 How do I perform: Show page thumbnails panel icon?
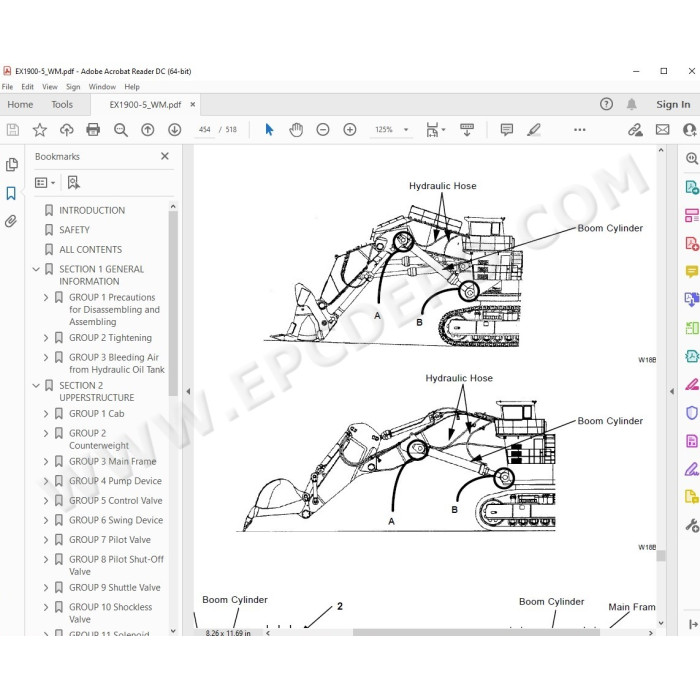click(x=12, y=165)
